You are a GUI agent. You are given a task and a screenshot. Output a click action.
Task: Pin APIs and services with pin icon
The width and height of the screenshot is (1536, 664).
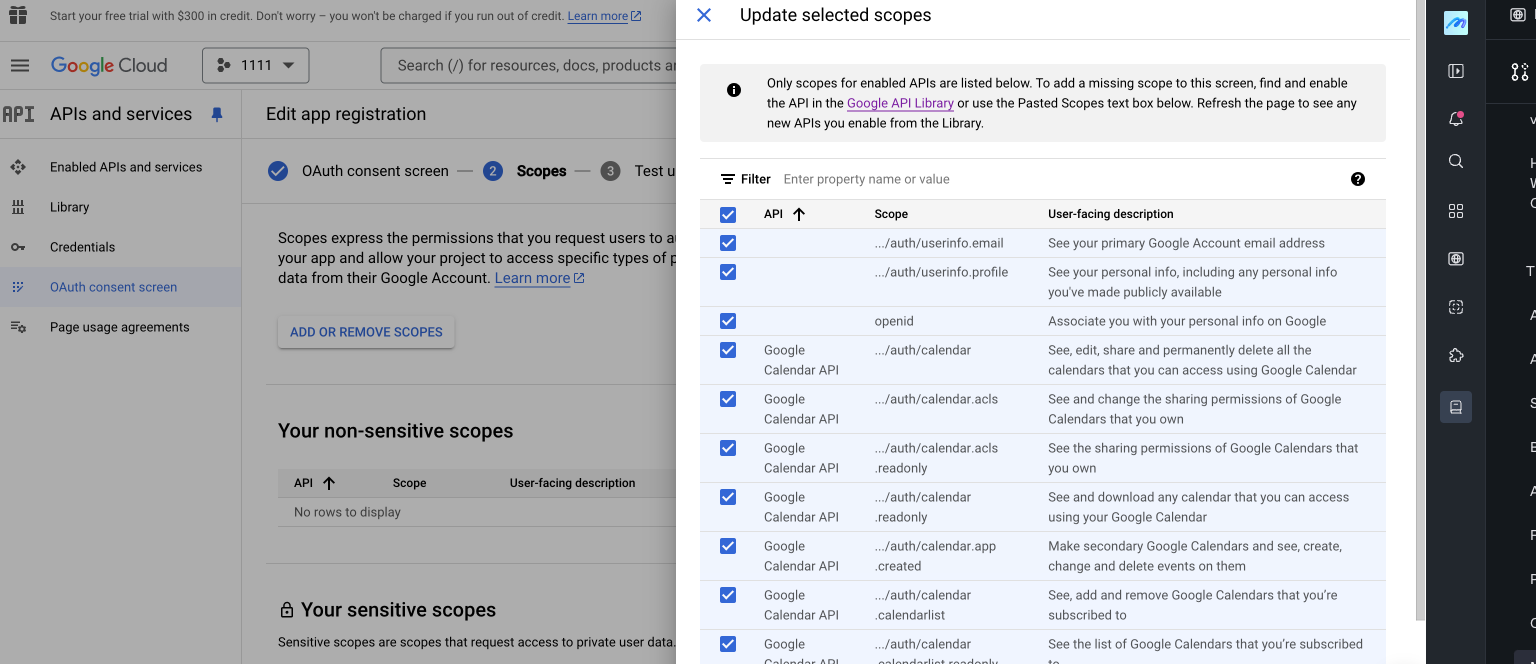pyautogui.click(x=217, y=115)
